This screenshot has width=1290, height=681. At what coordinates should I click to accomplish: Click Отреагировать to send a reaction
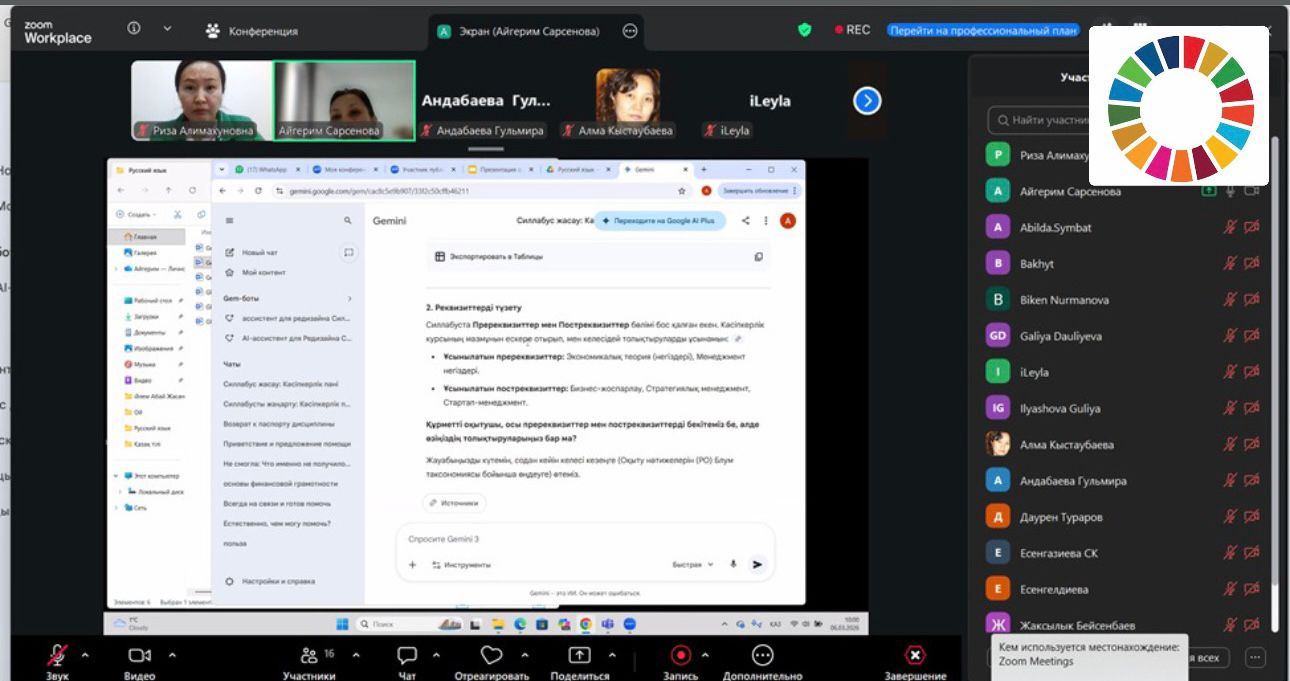tap(491, 654)
